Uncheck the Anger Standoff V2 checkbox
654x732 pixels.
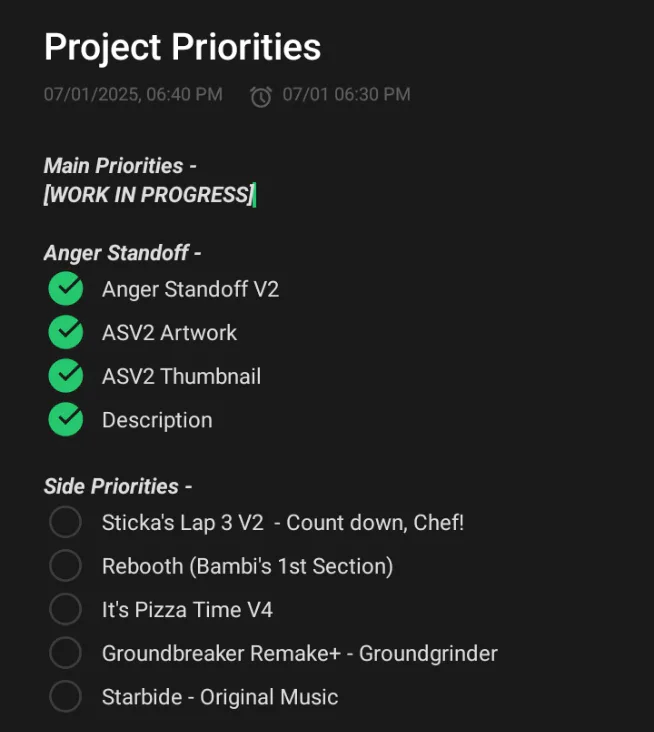[x=66, y=289]
